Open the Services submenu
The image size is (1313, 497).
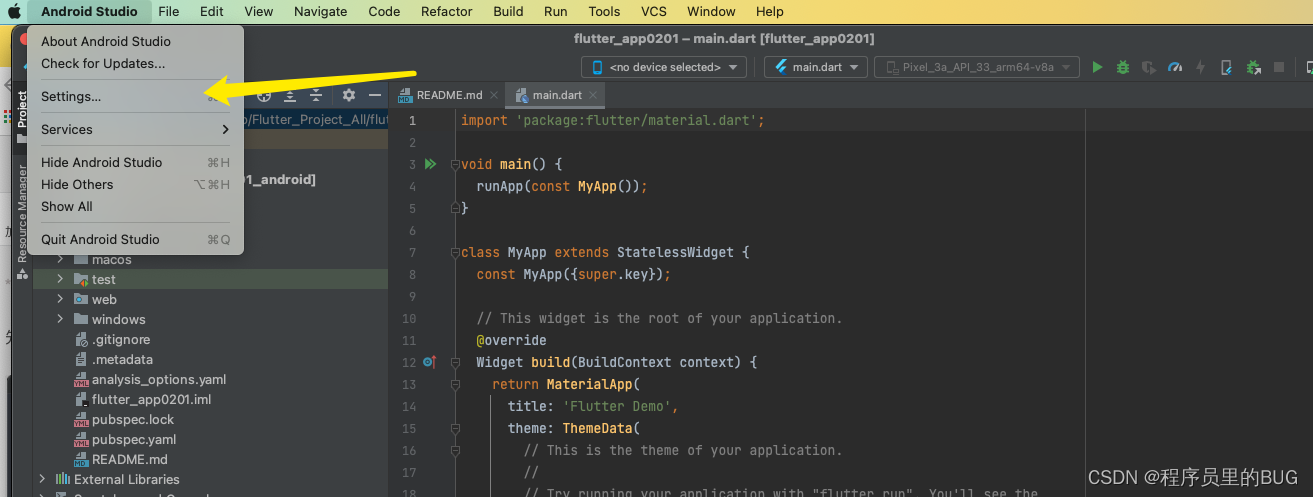point(135,129)
